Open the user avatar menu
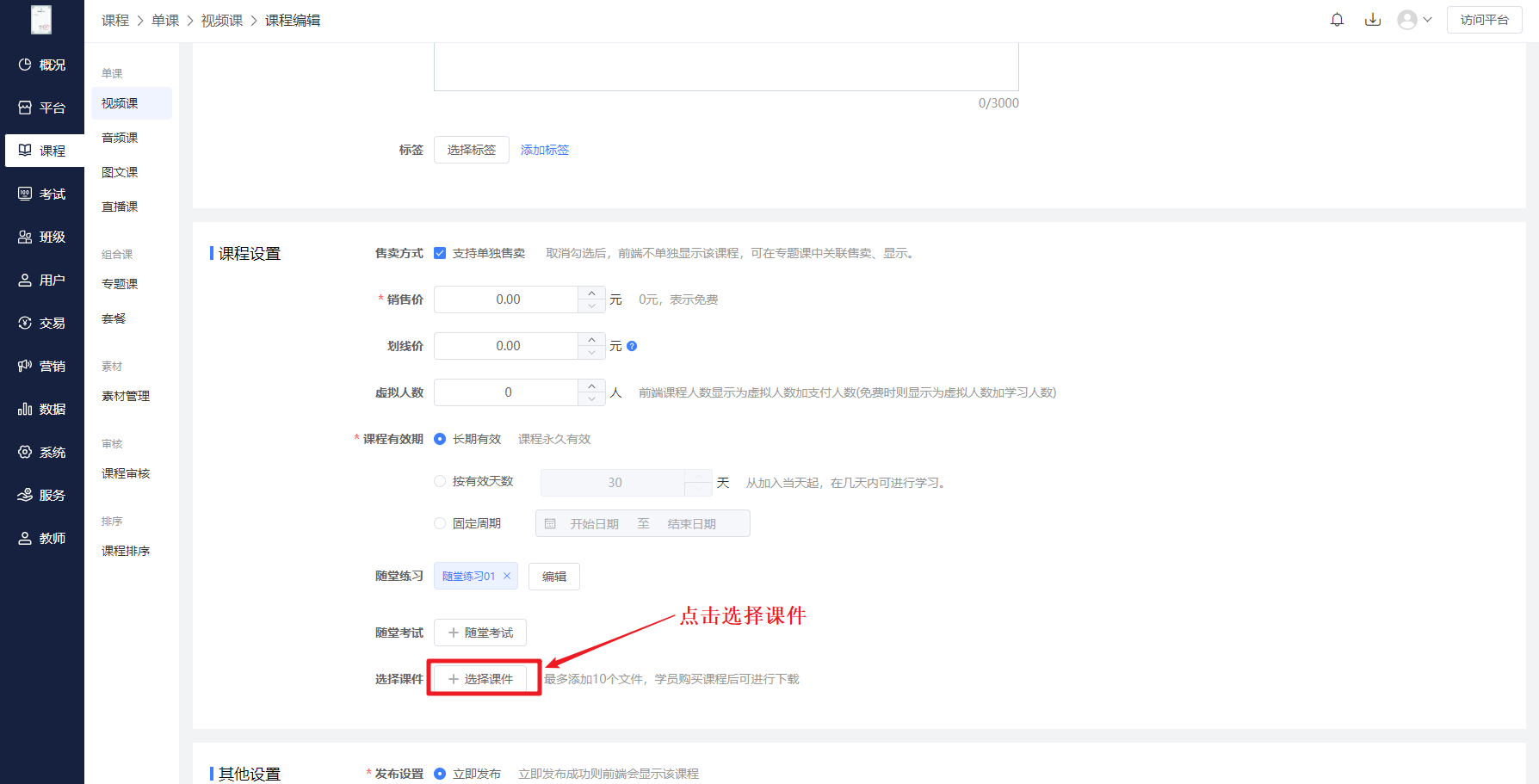Image resolution: width=1539 pixels, height=784 pixels. 1414,20
